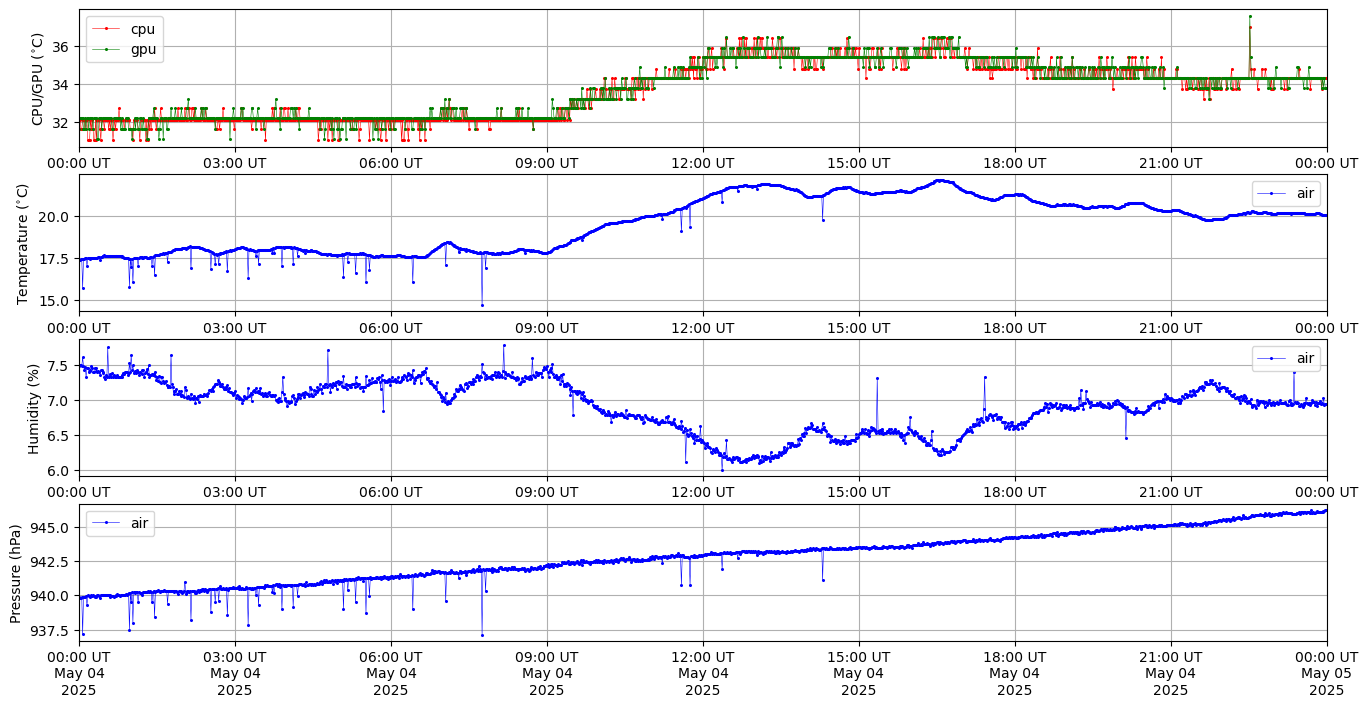Image resolution: width=1368 pixels, height=707 pixels.
Task: Click the 7.0 tick on Humidity axis
Action: click(60, 401)
